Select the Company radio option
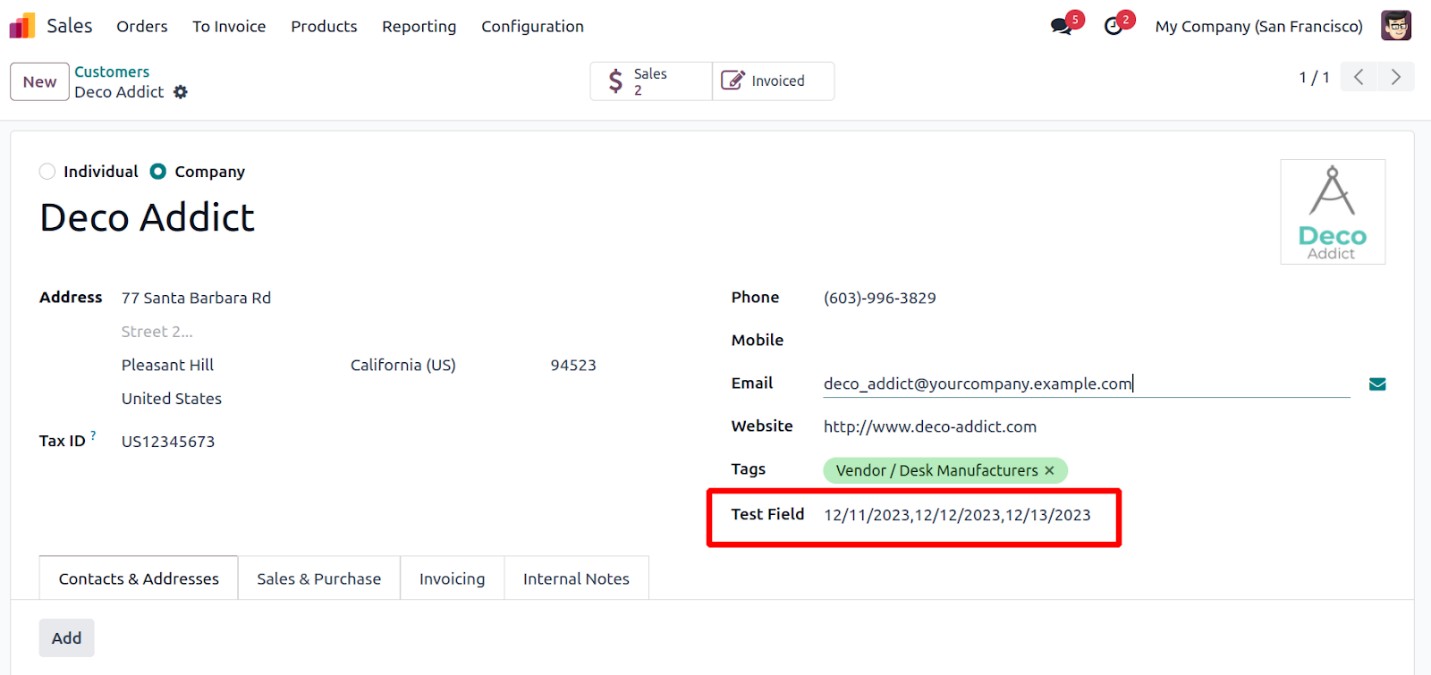The image size is (1431, 675). pyautogui.click(x=158, y=172)
